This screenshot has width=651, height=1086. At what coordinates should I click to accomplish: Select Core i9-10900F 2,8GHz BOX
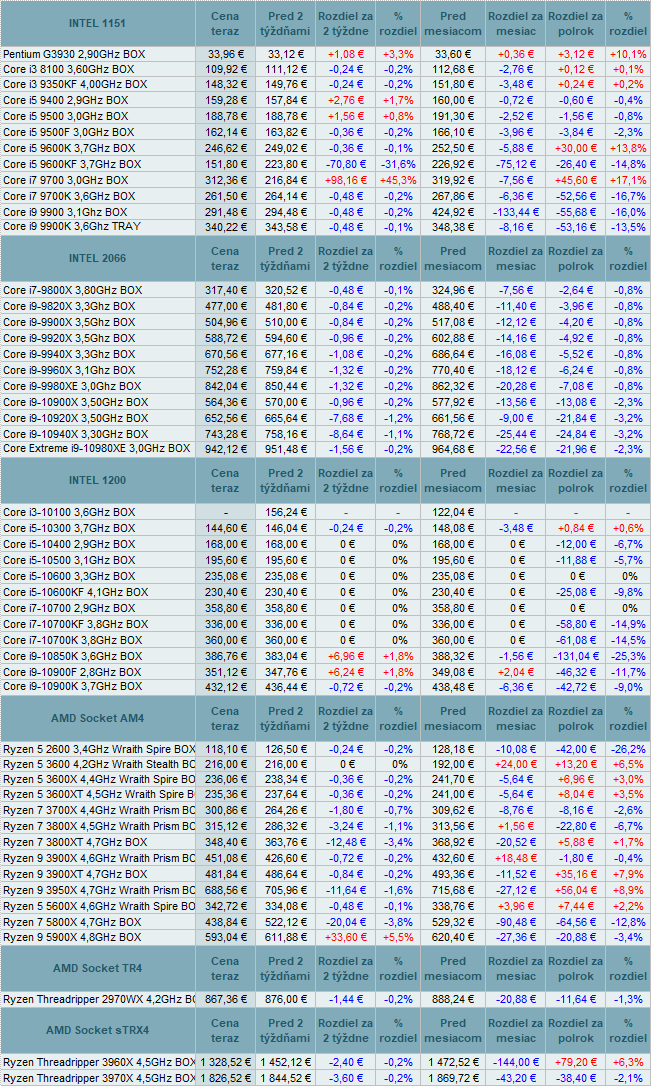(x=72, y=673)
